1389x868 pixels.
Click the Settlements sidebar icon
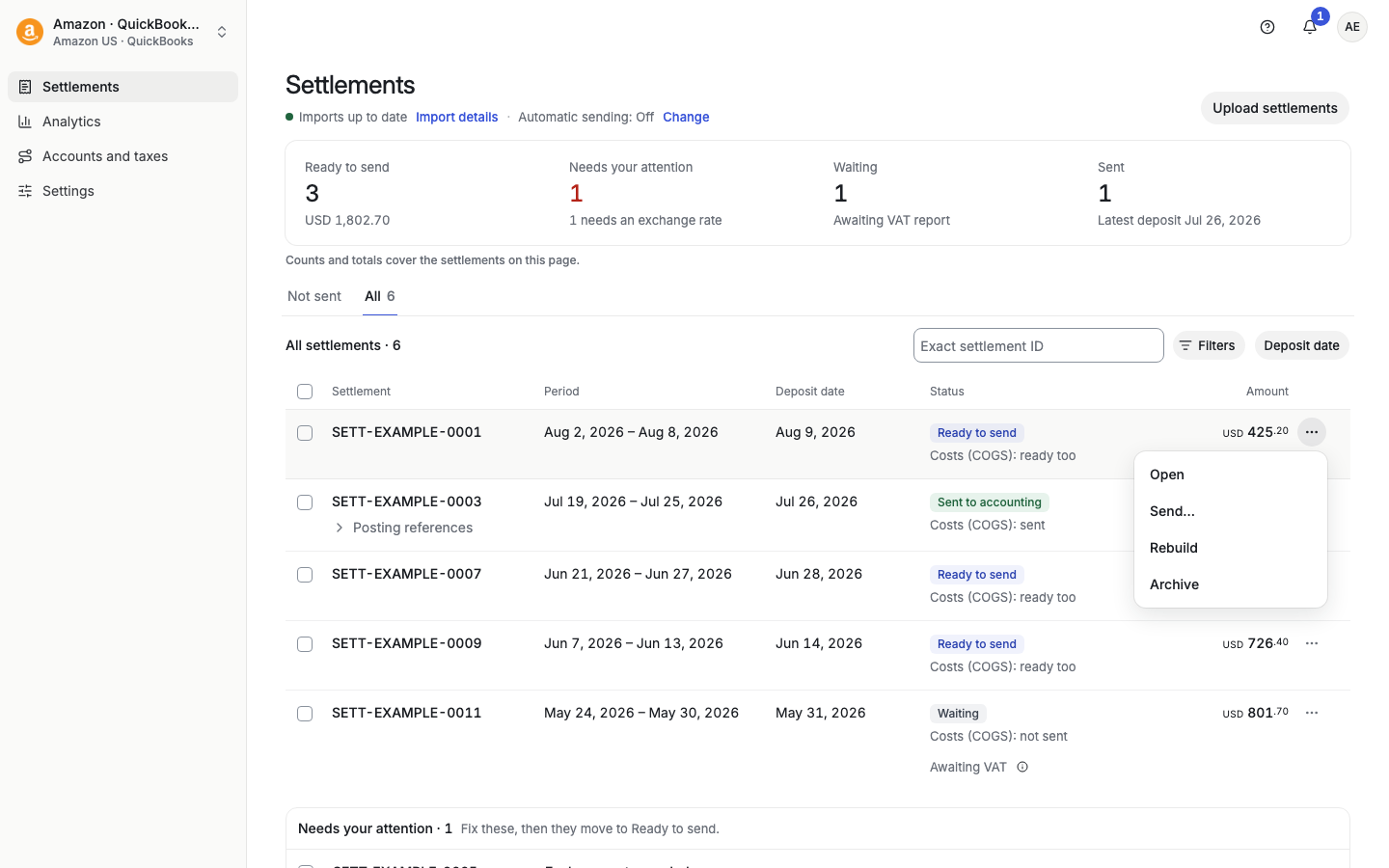pos(25,87)
